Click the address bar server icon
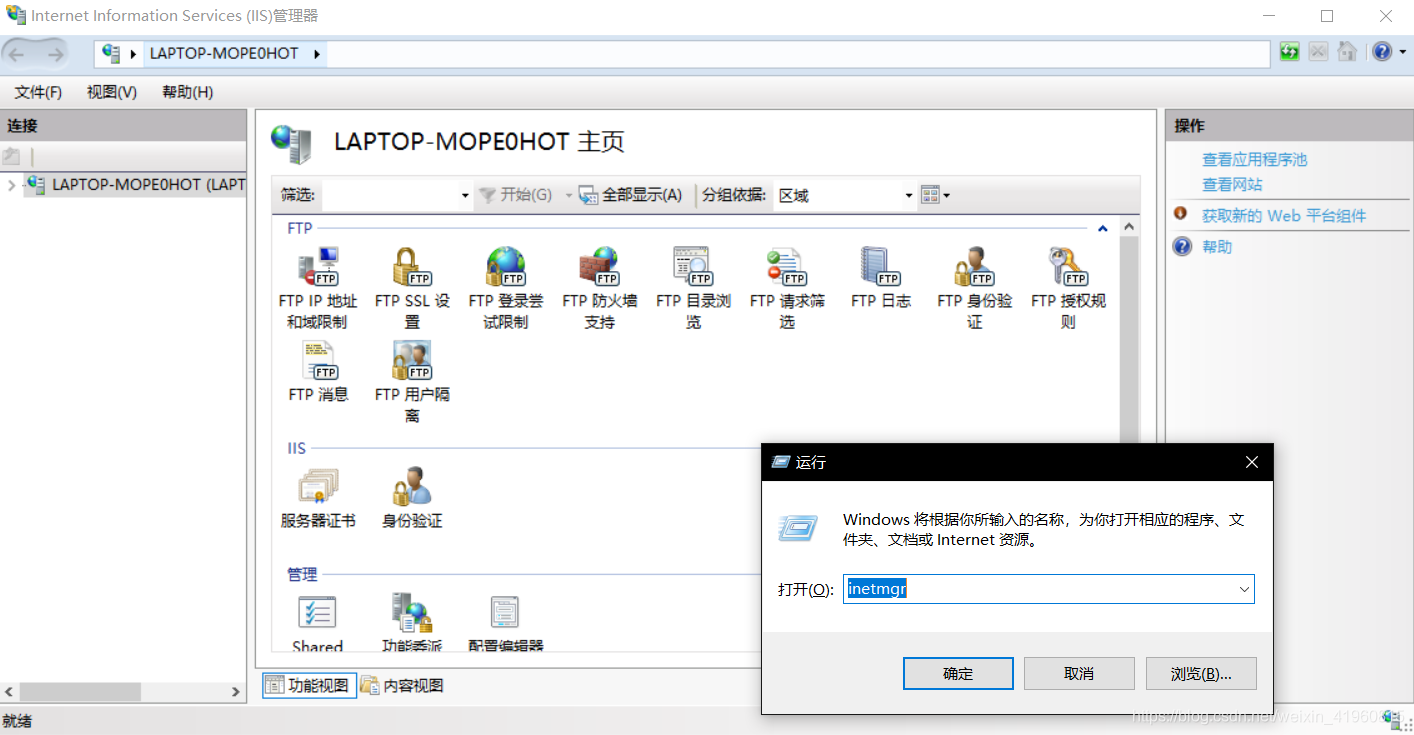 point(111,53)
